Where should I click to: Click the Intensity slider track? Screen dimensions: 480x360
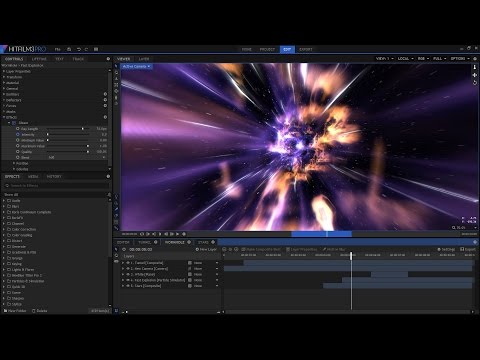point(68,134)
